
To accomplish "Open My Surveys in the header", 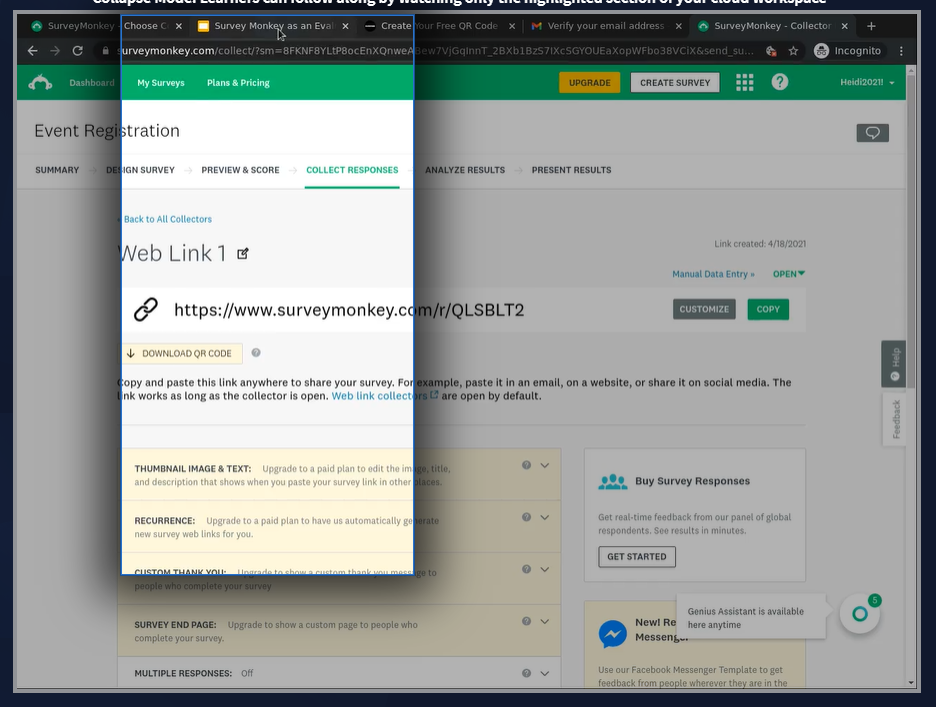I will [x=161, y=82].
